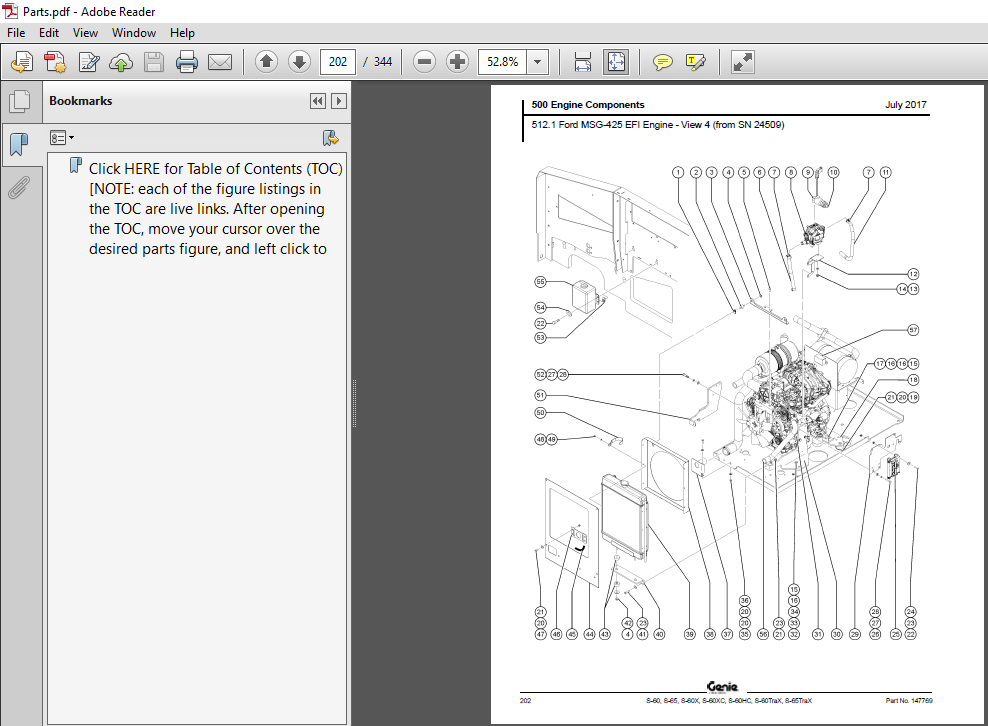Collapse the Bookmarks pane with double-arrow button
This screenshot has width=988, height=726.
[x=318, y=101]
